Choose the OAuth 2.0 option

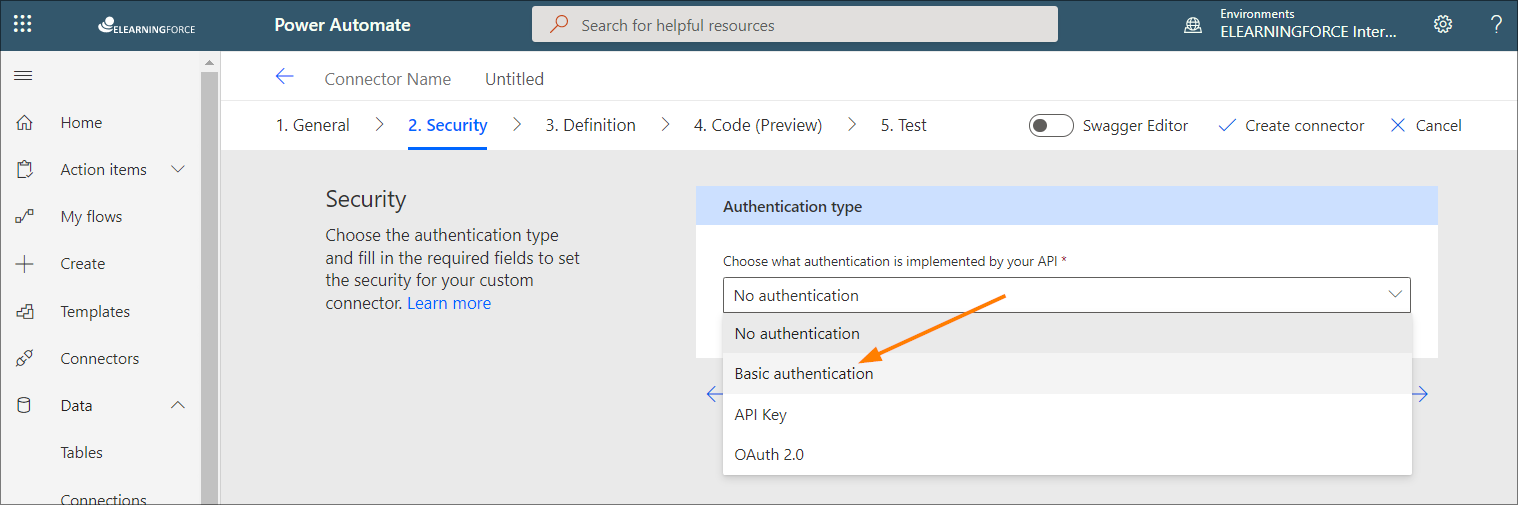[x=769, y=455]
